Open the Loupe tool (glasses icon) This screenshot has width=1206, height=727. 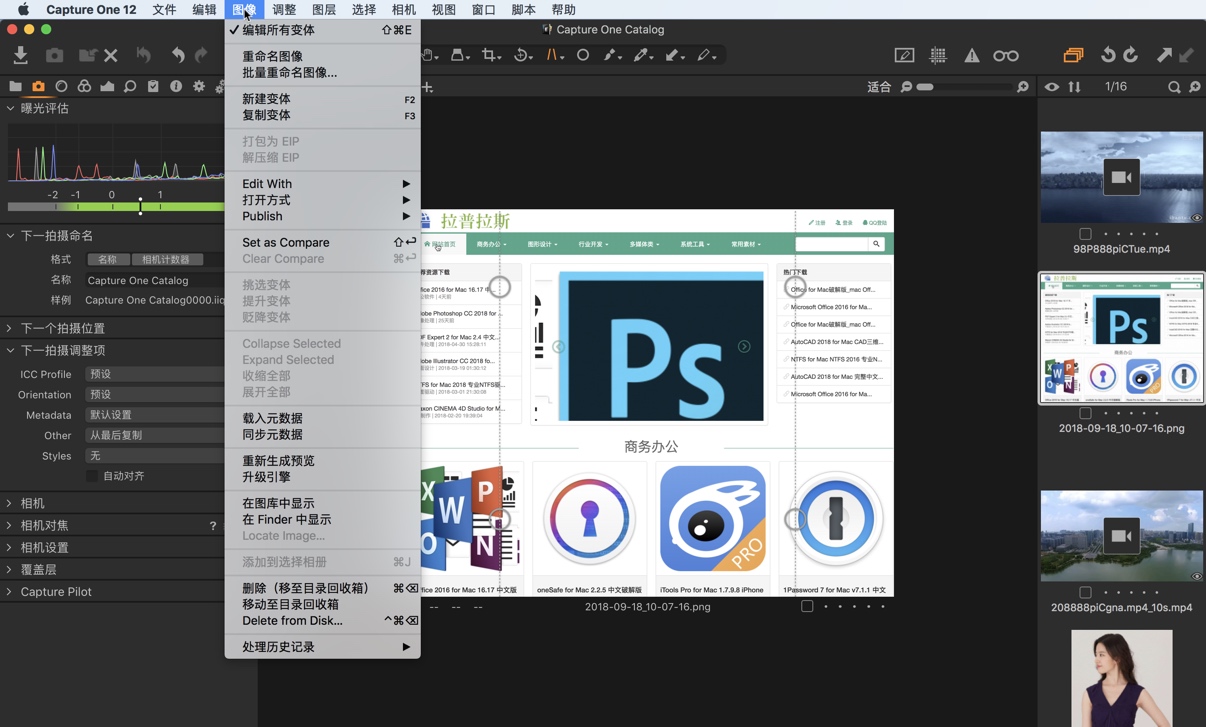(1006, 56)
